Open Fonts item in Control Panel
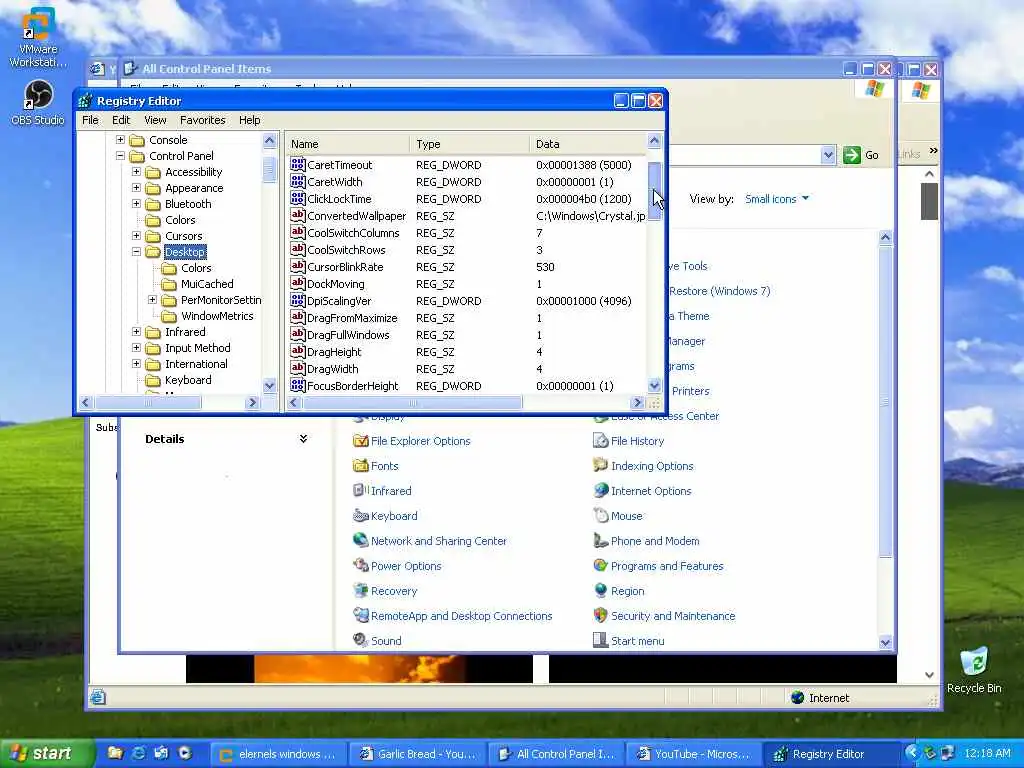1024x768 pixels. click(376, 466)
